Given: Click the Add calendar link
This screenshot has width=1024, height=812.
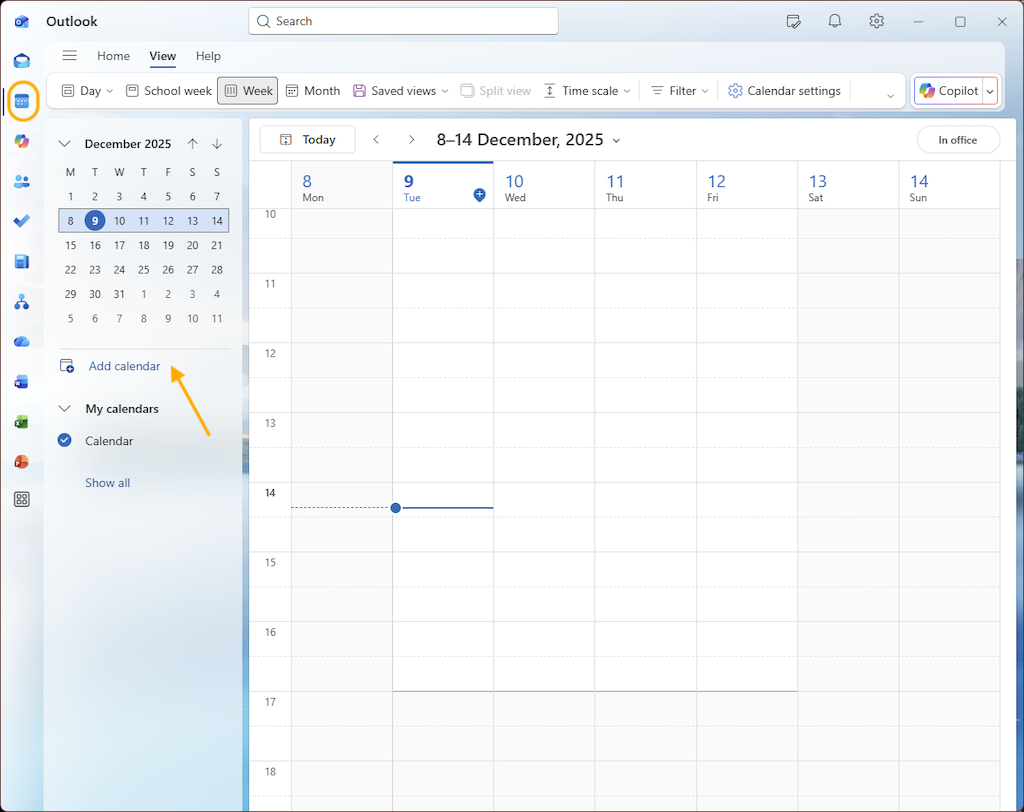Looking at the screenshot, I should [124, 366].
